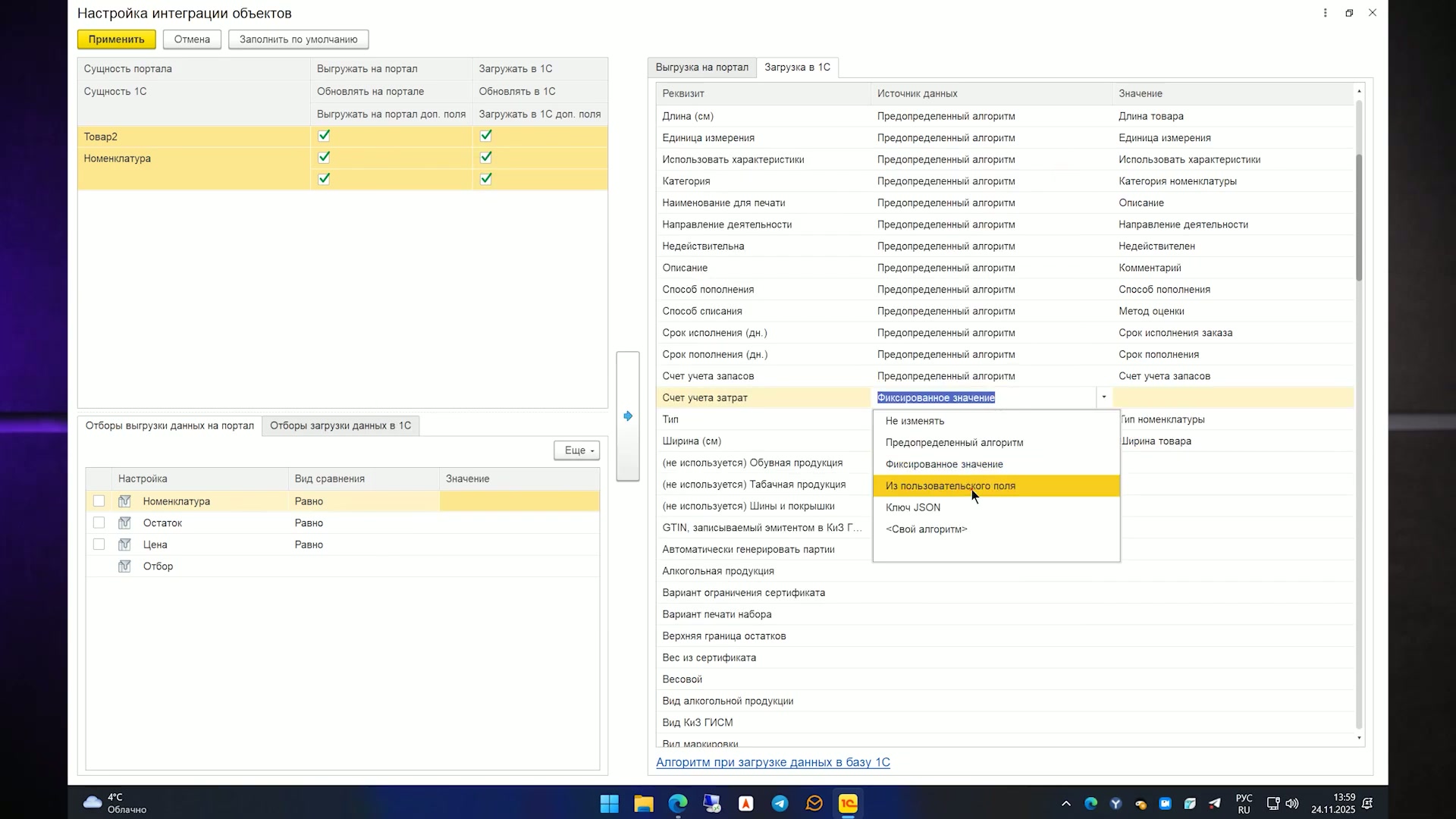
Task: Open the orange mail app on the taskbar
Action: 814,804
